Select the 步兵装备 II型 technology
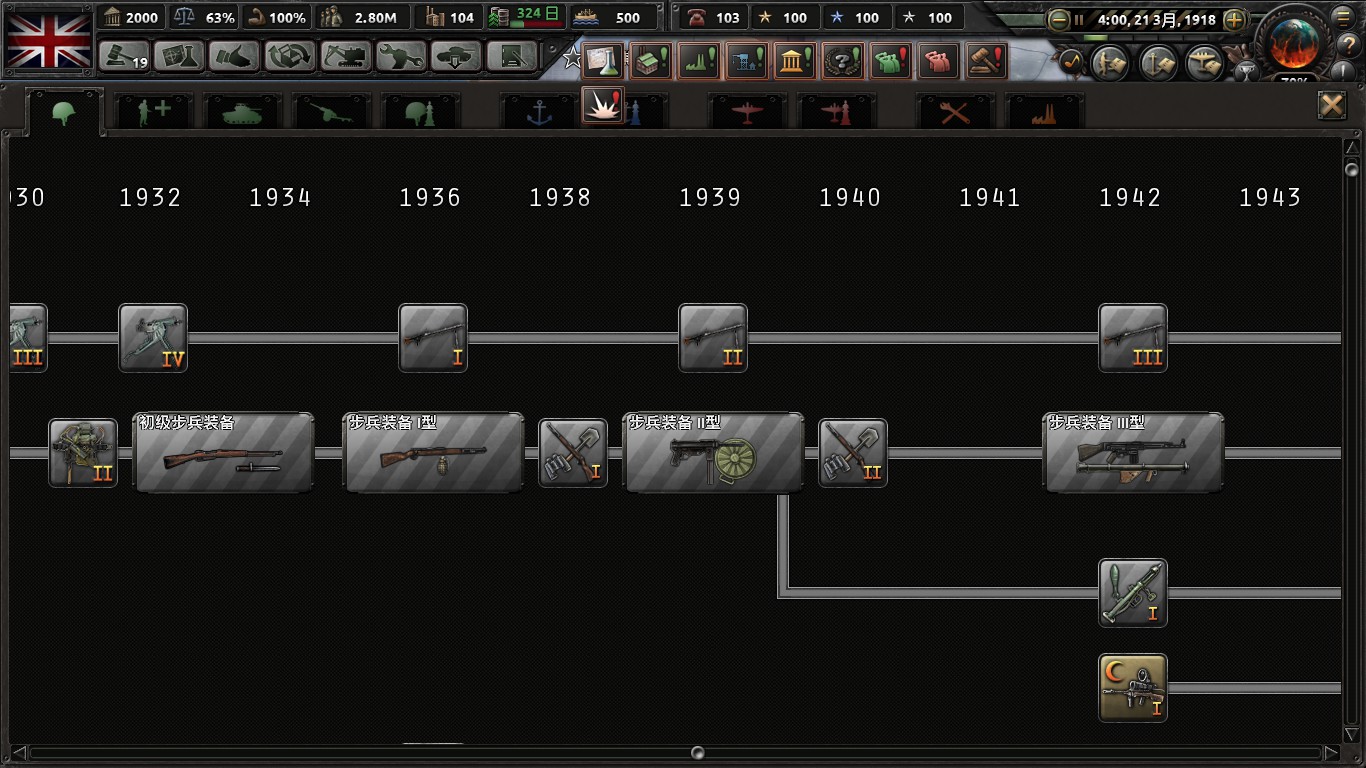 pyautogui.click(x=714, y=452)
